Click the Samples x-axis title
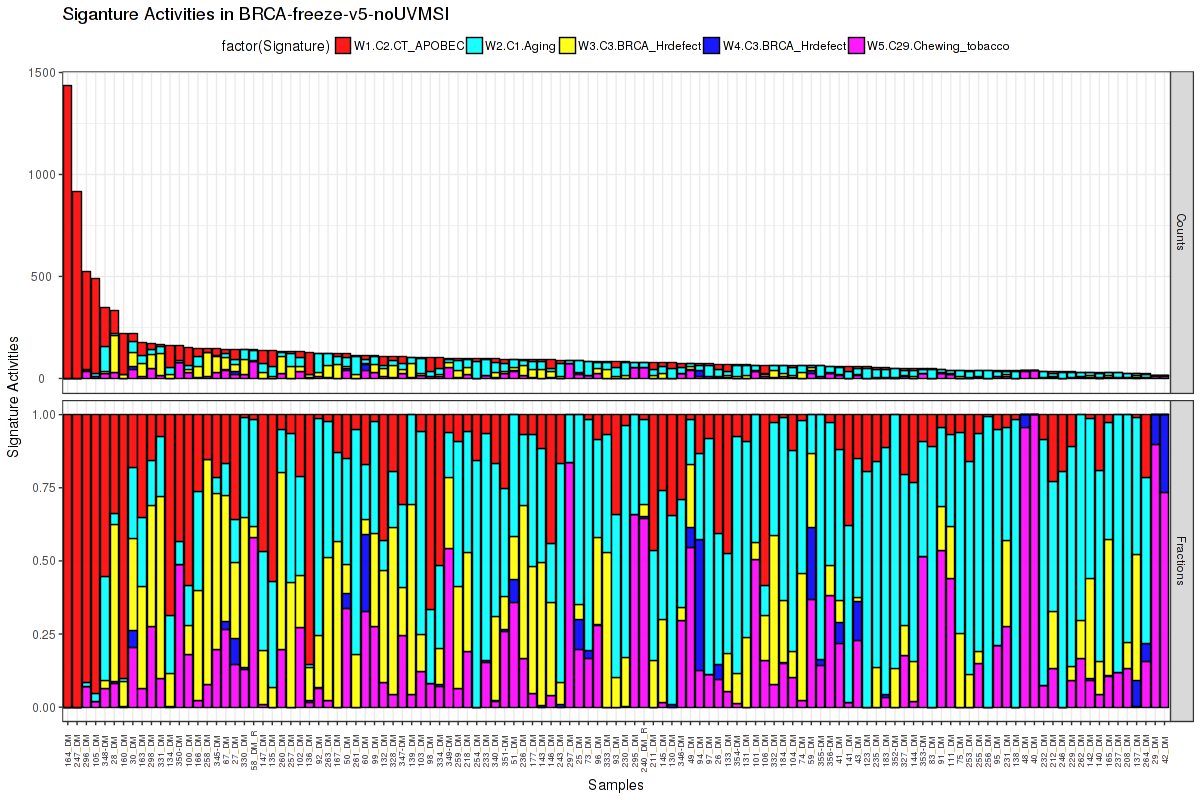 click(615, 786)
